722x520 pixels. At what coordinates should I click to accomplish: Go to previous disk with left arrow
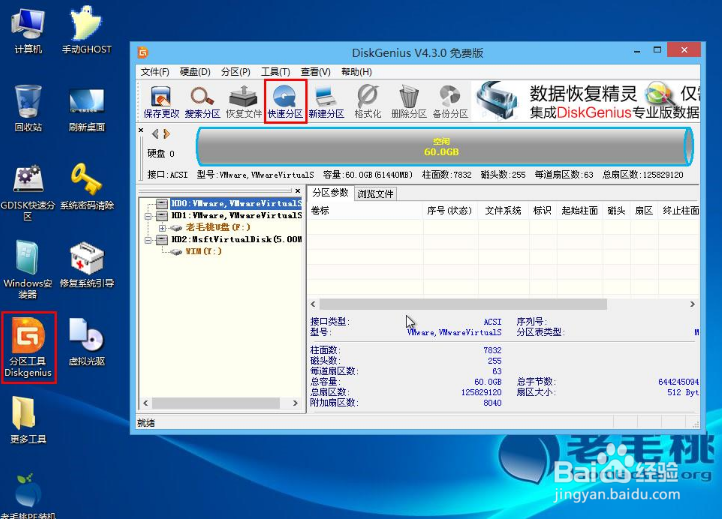[155, 134]
